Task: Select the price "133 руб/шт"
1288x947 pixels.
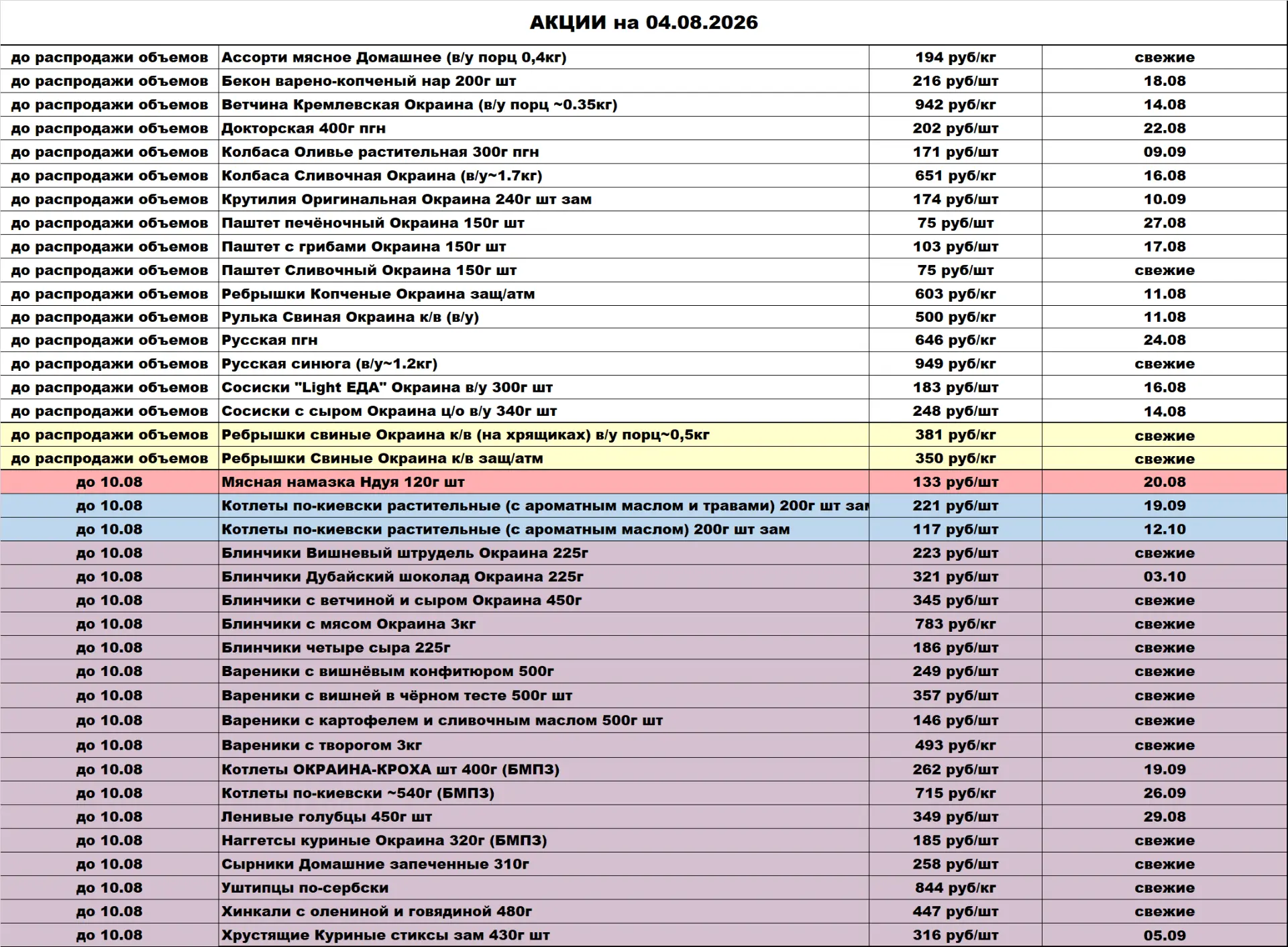Action: pos(955,482)
